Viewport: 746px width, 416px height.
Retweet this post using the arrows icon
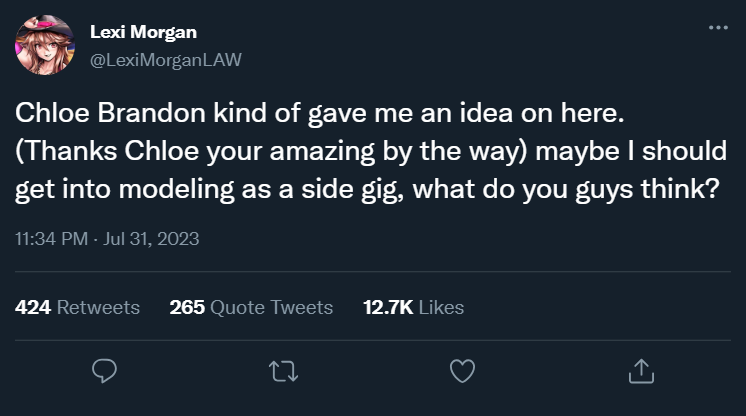pos(283,371)
